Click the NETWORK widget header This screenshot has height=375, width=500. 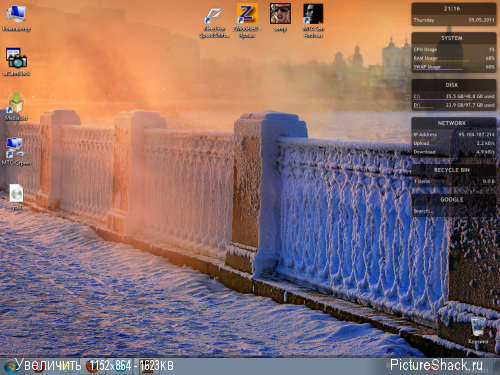click(x=452, y=123)
